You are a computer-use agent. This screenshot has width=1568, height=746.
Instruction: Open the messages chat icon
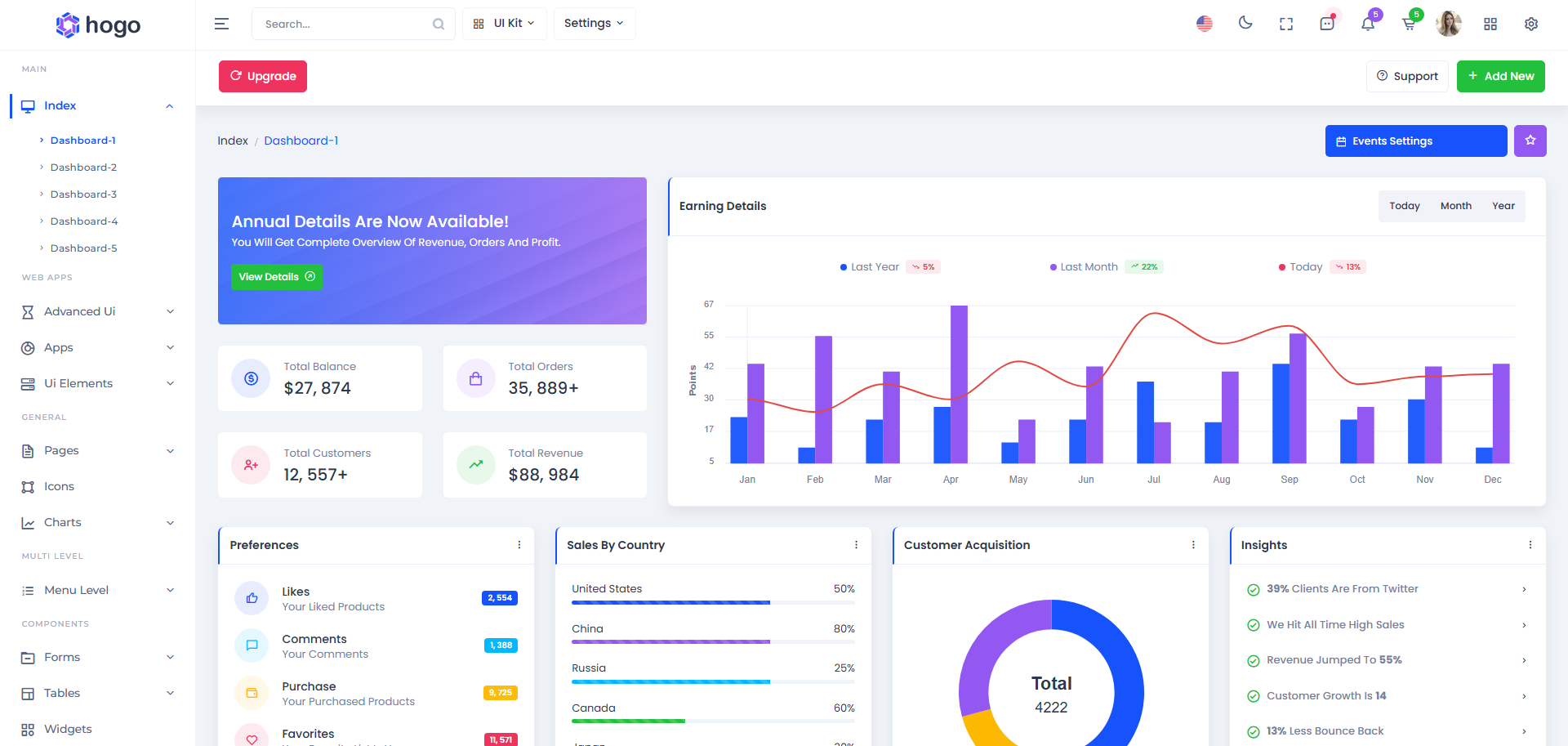(1327, 24)
